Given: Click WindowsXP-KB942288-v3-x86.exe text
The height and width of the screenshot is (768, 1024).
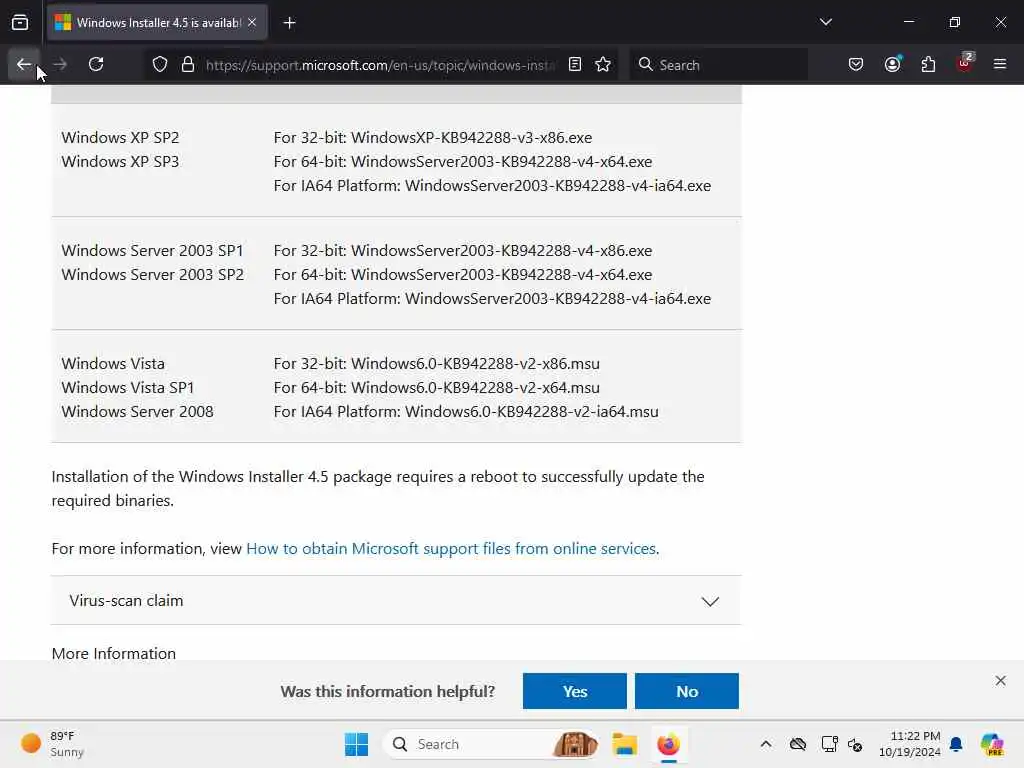Looking at the screenshot, I should [472, 138].
